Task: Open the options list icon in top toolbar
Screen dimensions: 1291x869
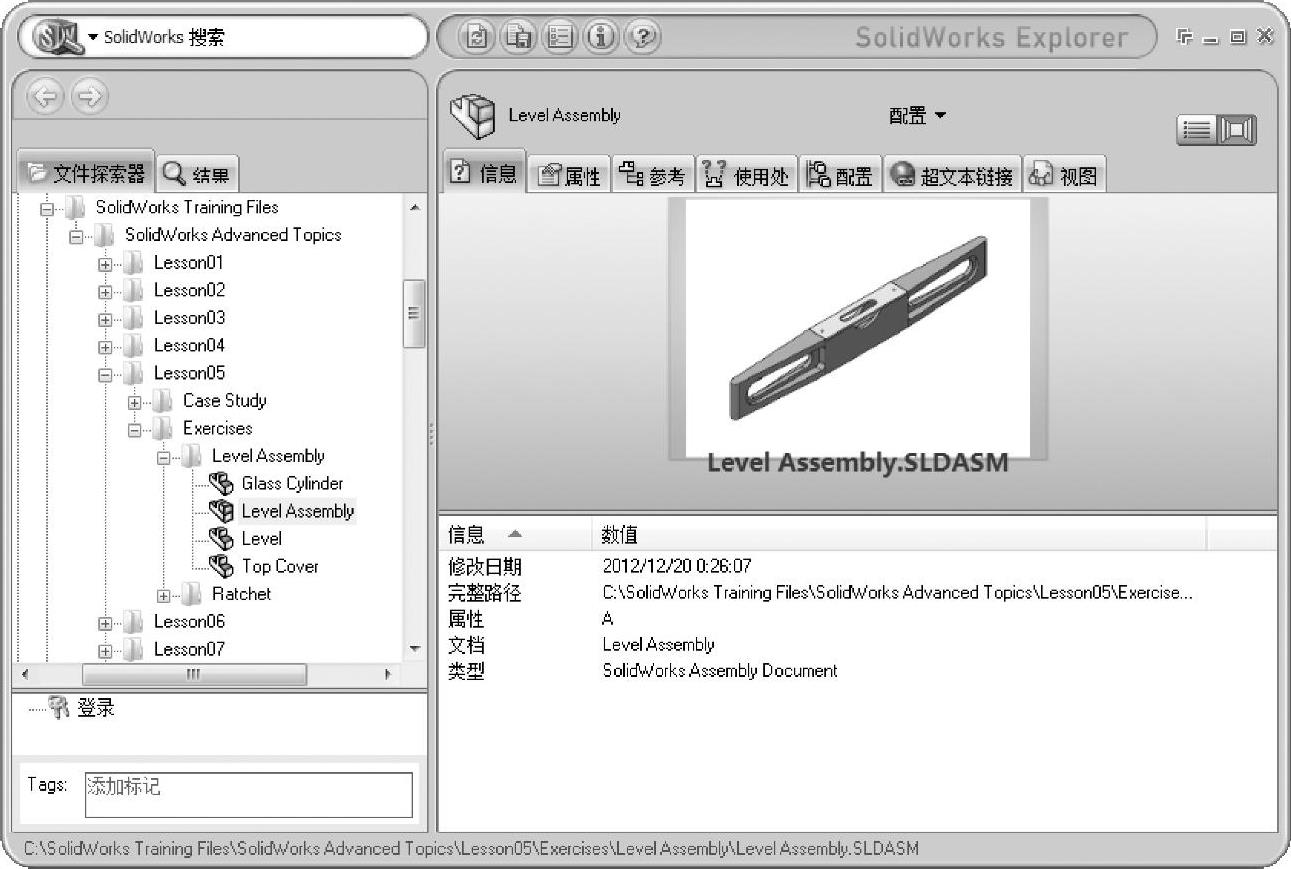Action: click(559, 38)
